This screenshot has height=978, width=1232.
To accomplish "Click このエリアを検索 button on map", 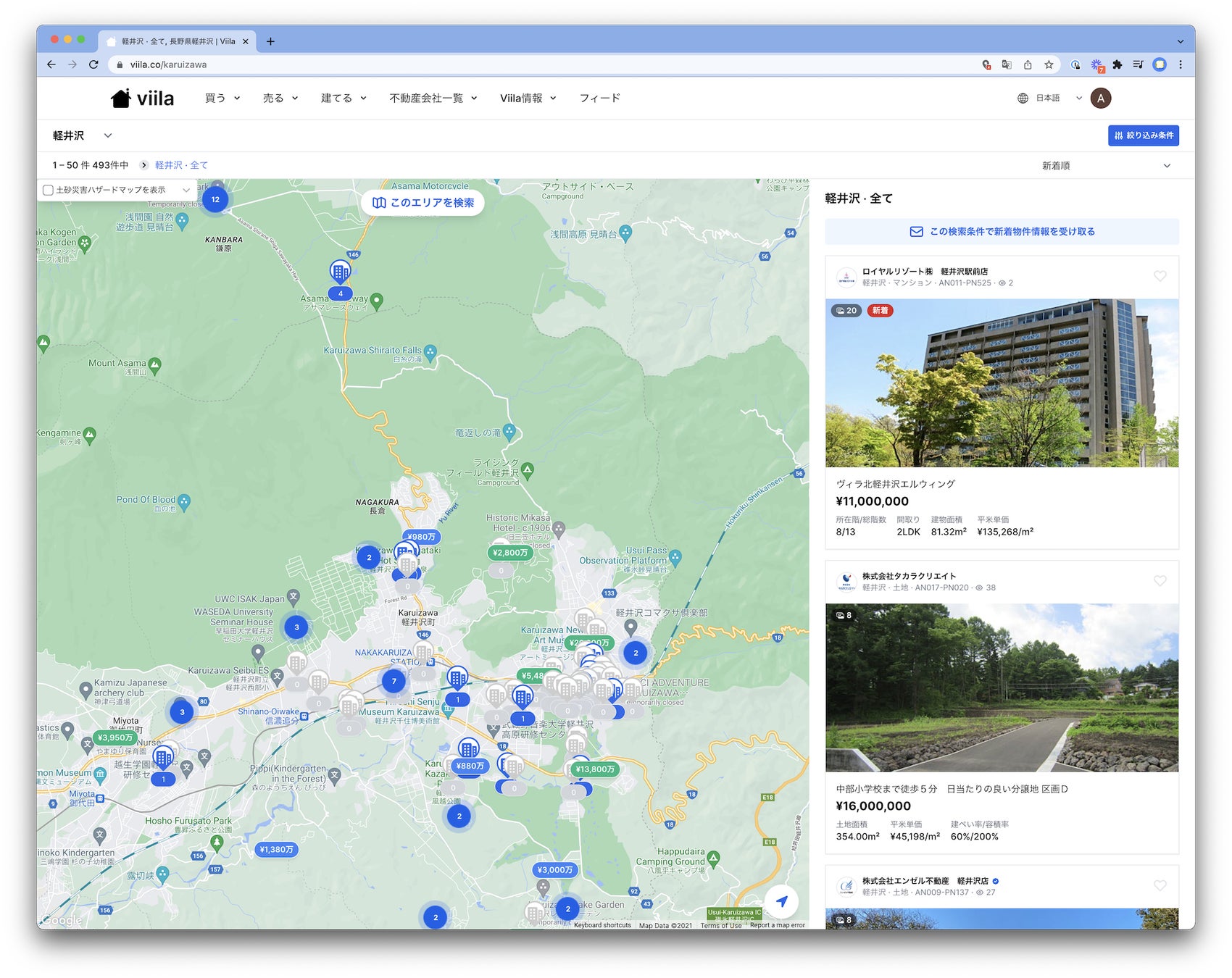I will coord(423,203).
